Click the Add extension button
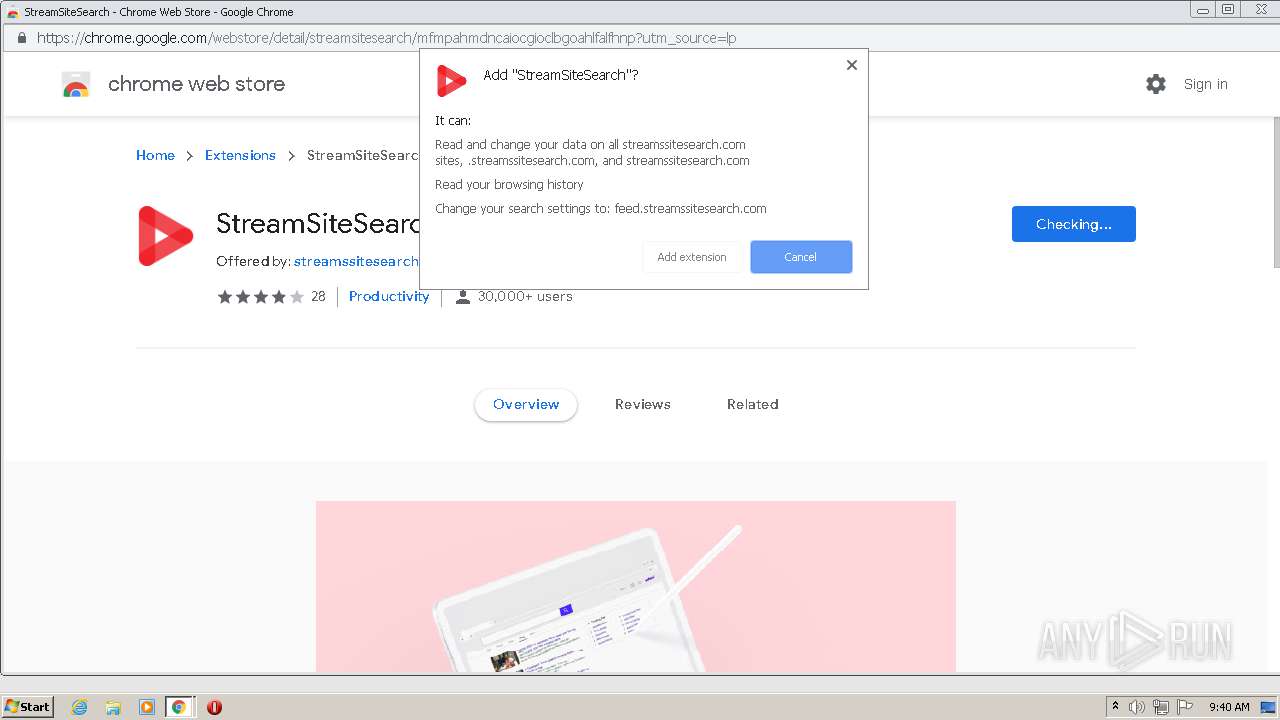This screenshot has width=1280, height=720. click(x=692, y=257)
